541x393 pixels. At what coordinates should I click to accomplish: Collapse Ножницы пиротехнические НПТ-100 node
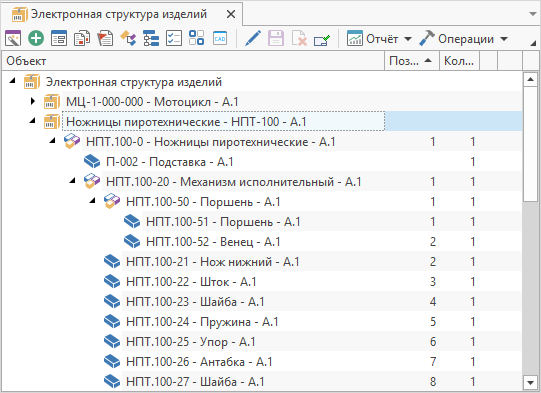click(32, 121)
